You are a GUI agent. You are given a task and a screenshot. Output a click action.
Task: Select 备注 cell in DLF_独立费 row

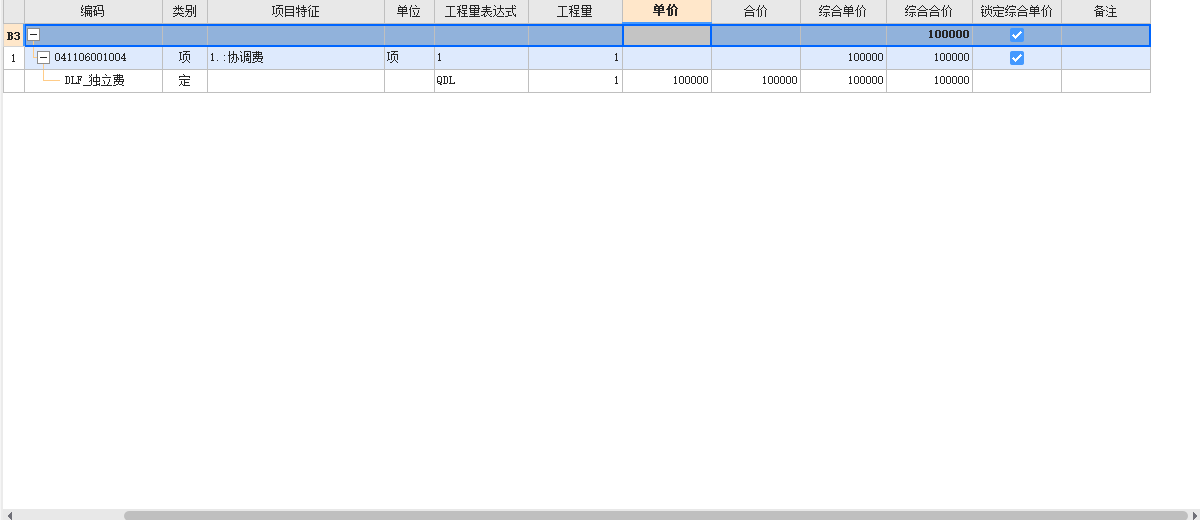[x=1106, y=81]
